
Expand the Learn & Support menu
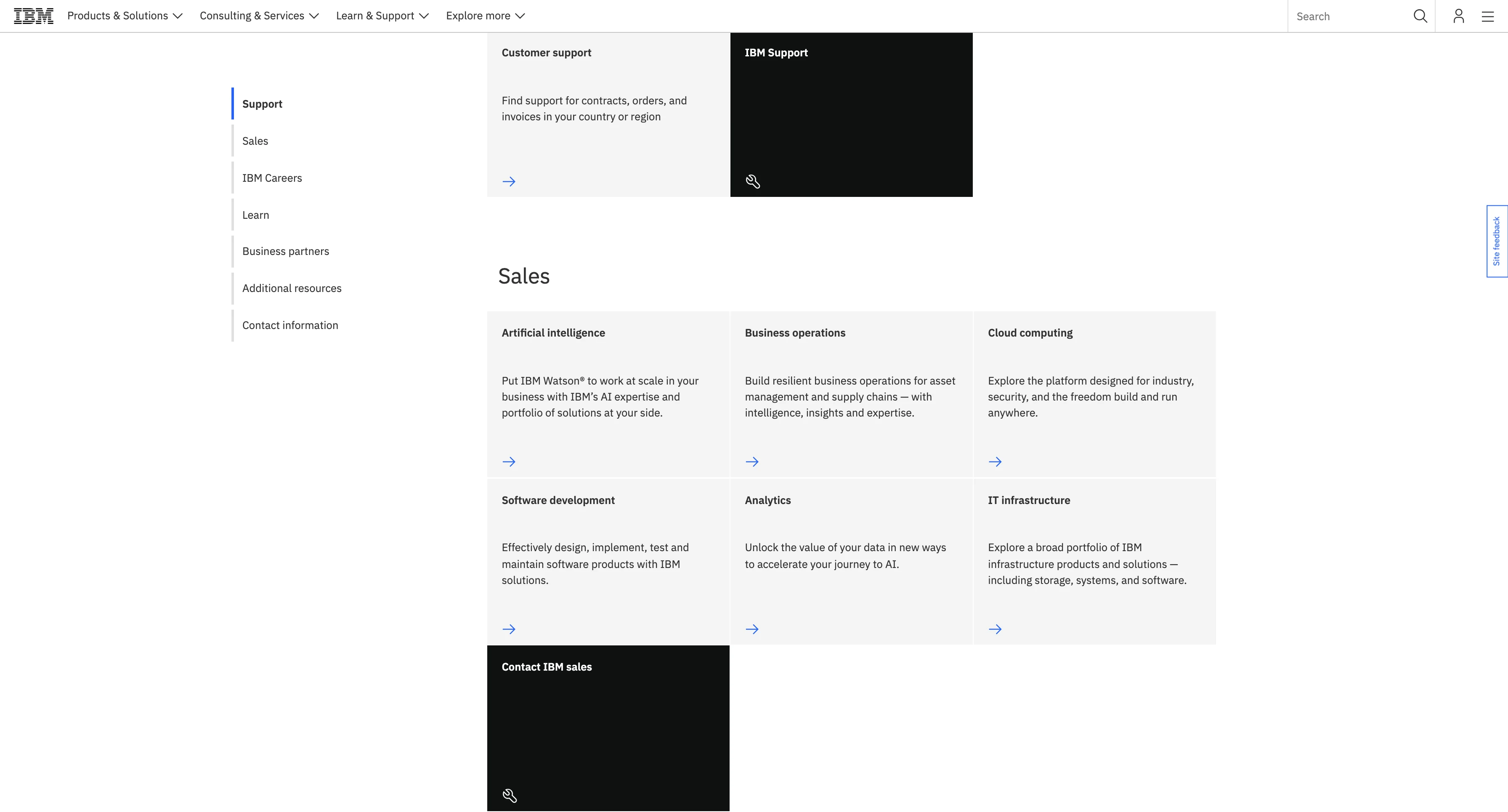(x=382, y=16)
